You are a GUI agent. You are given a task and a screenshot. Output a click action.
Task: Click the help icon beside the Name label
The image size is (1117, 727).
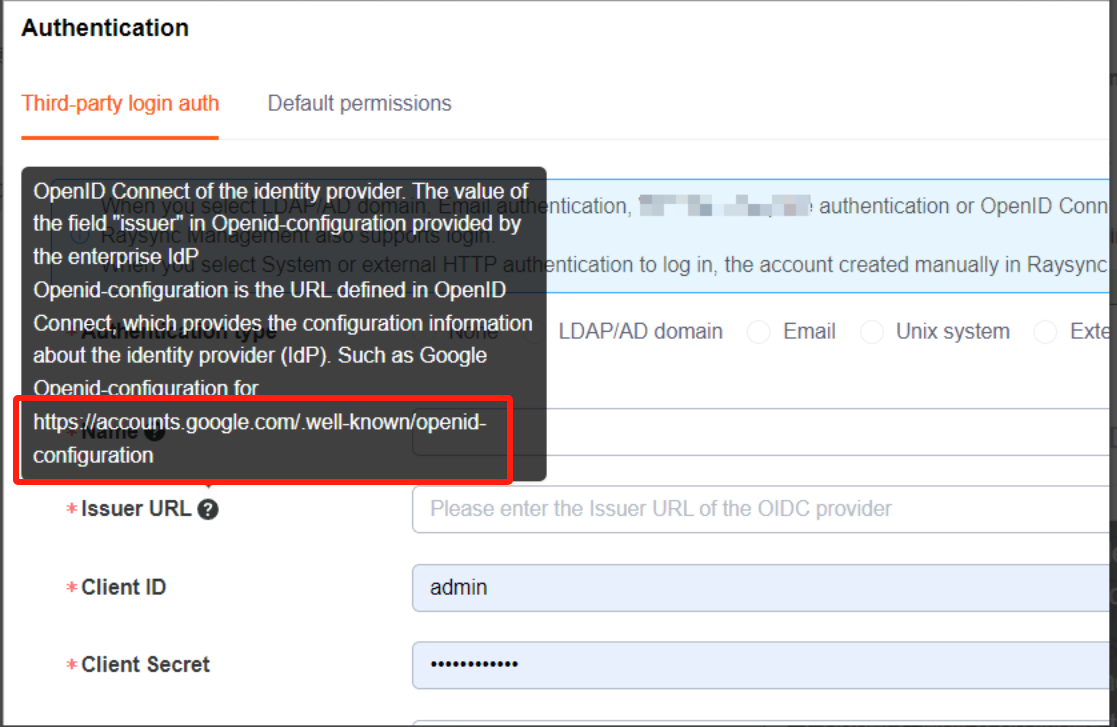click(x=154, y=432)
